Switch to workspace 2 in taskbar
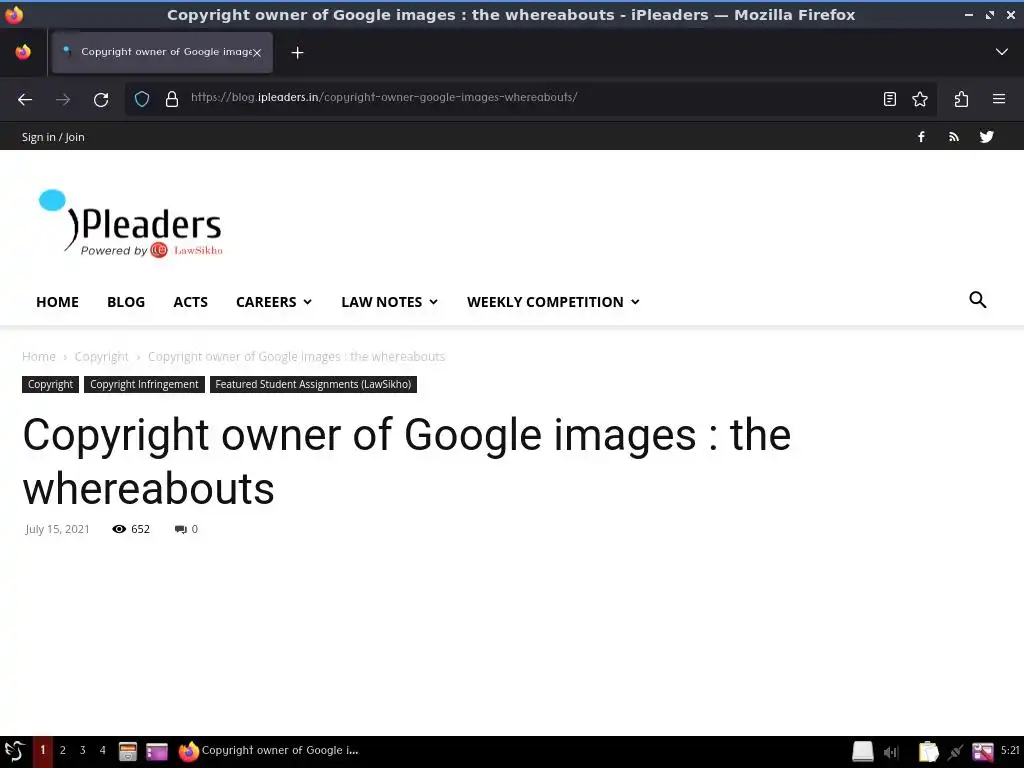 pos(63,750)
